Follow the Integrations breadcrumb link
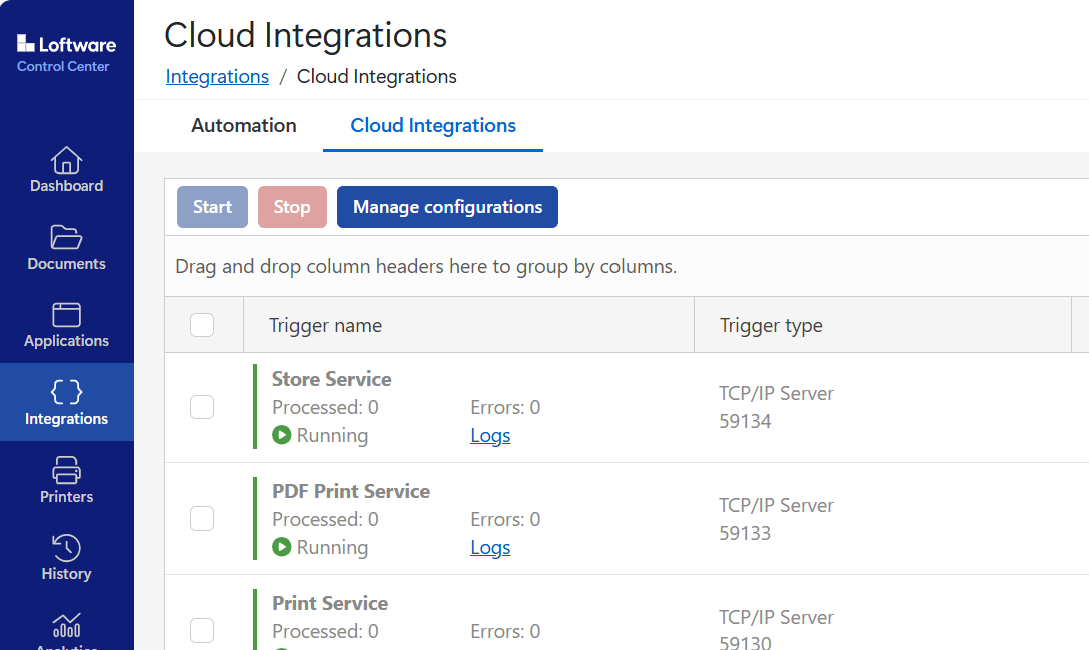1089x650 pixels. click(x=217, y=76)
